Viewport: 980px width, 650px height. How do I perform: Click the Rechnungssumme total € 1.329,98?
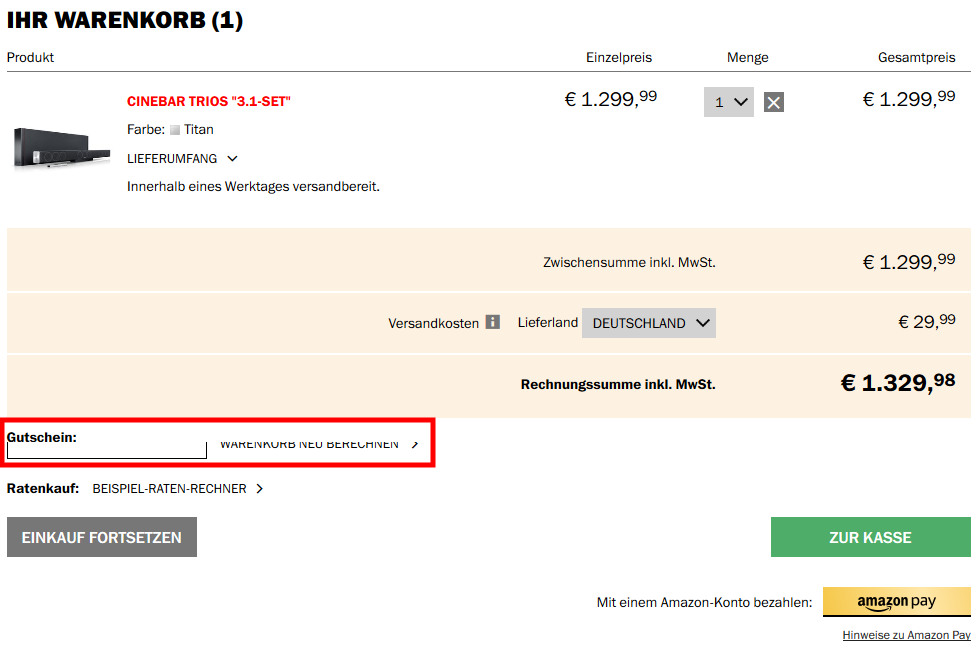[897, 384]
